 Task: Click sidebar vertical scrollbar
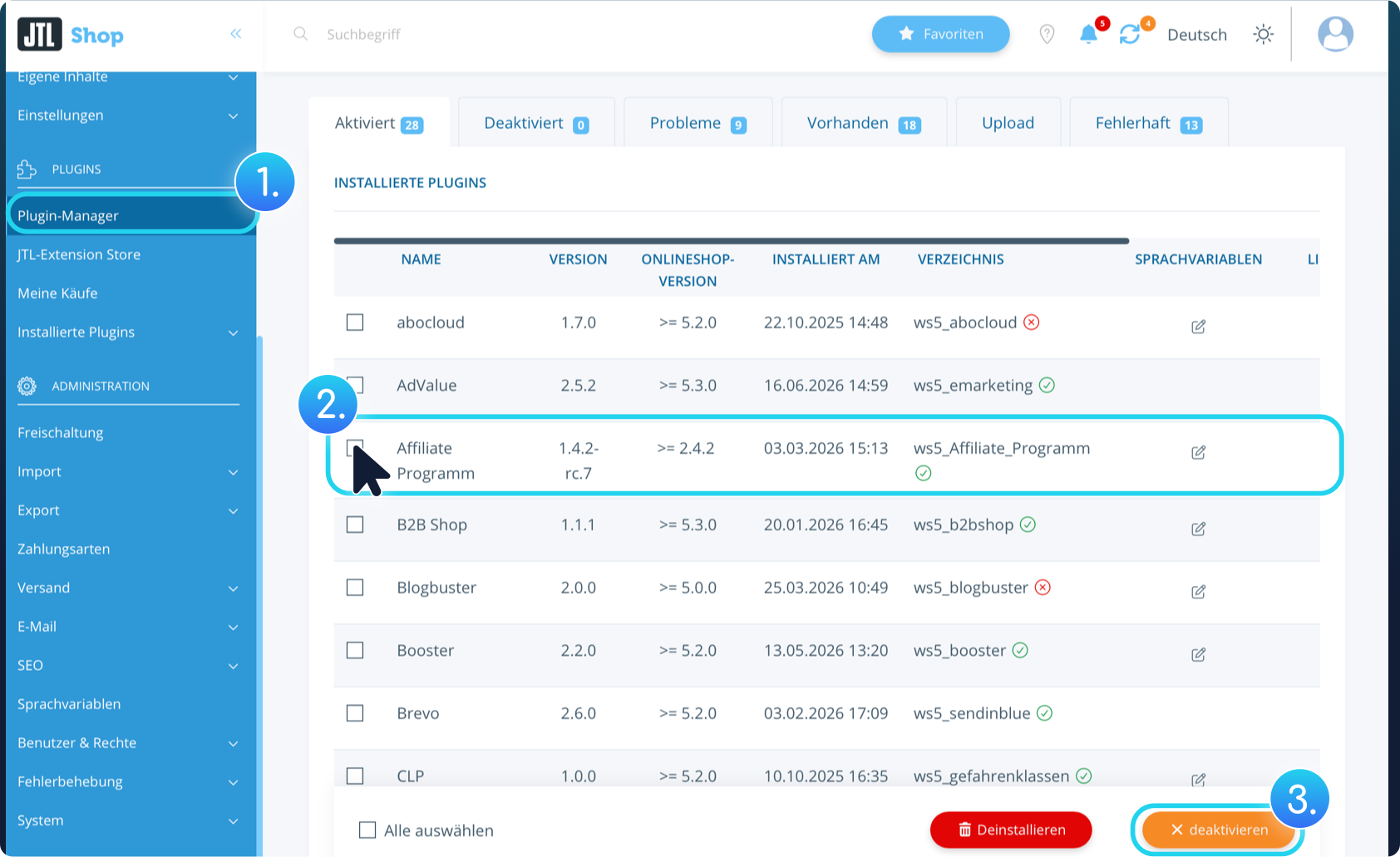tap(259, 595)
